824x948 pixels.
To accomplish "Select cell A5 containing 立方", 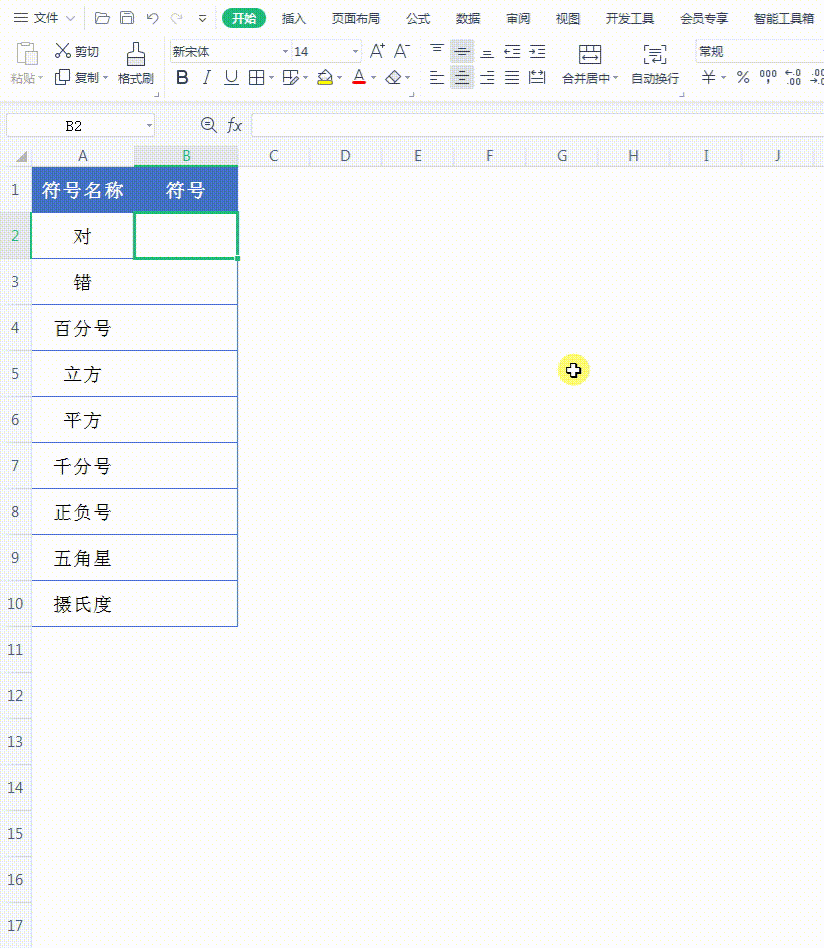I will point(83,373).
